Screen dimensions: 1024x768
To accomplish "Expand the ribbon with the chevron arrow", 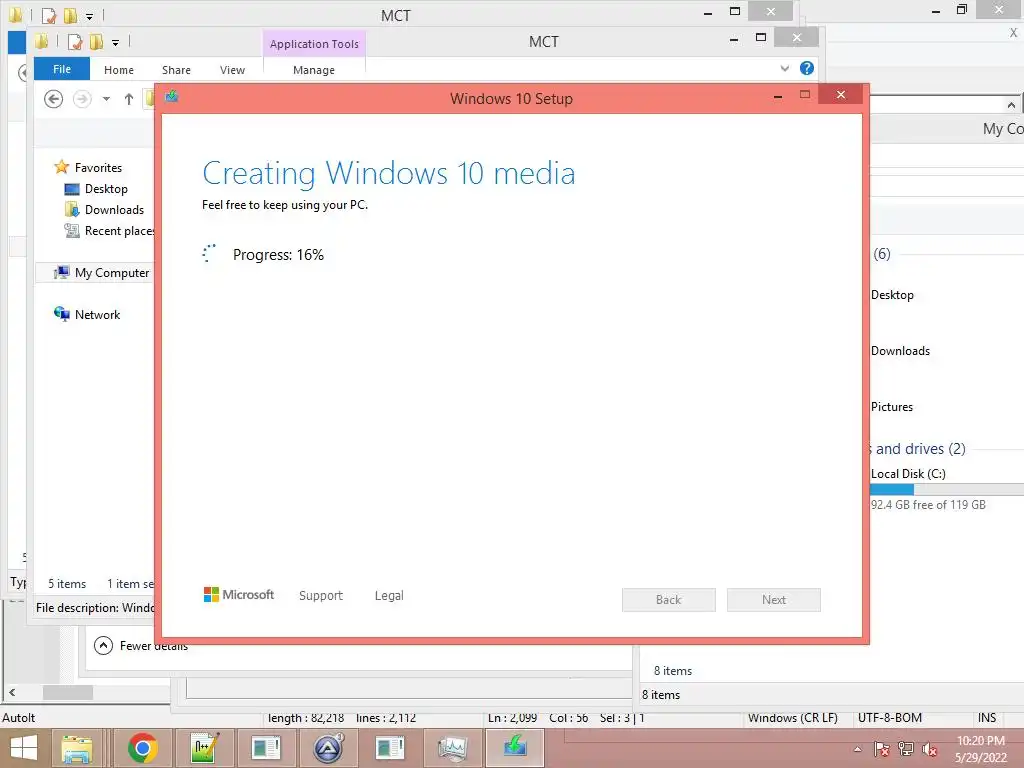I will 785,68.
